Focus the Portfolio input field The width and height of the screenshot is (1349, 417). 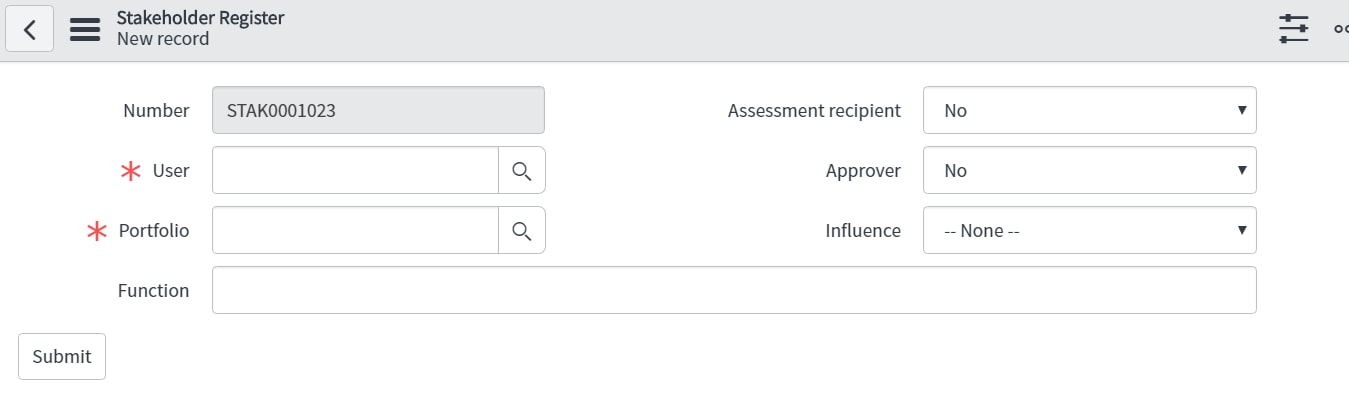(x=355, y=231)
